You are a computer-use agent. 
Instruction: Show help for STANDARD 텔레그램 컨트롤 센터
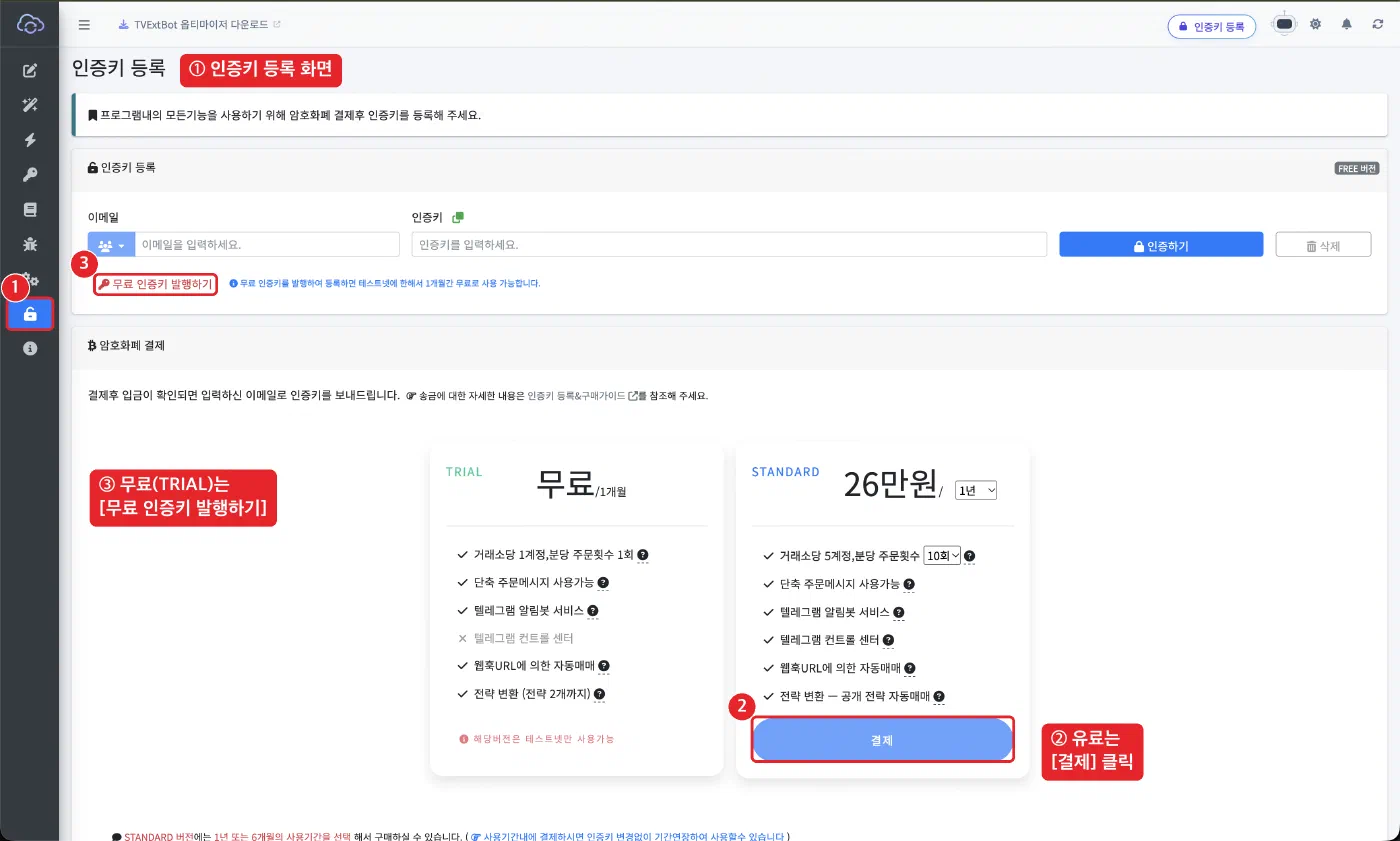pos(888,640)
